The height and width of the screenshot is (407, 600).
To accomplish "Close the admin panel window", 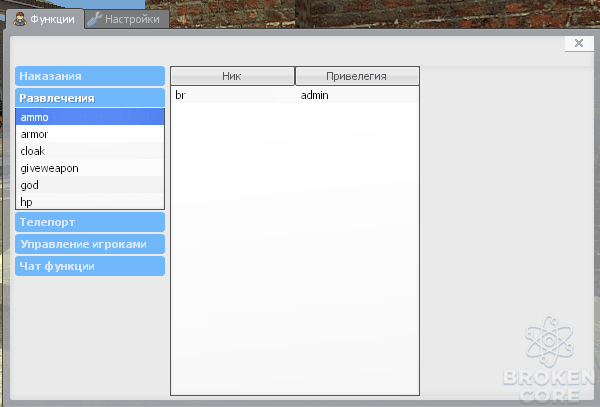I will tap(579, 43).
